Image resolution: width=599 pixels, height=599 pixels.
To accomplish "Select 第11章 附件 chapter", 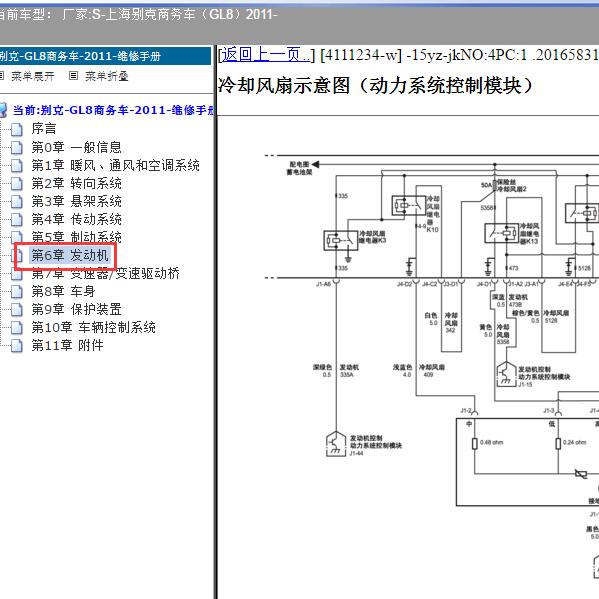I will click(67, 345).
